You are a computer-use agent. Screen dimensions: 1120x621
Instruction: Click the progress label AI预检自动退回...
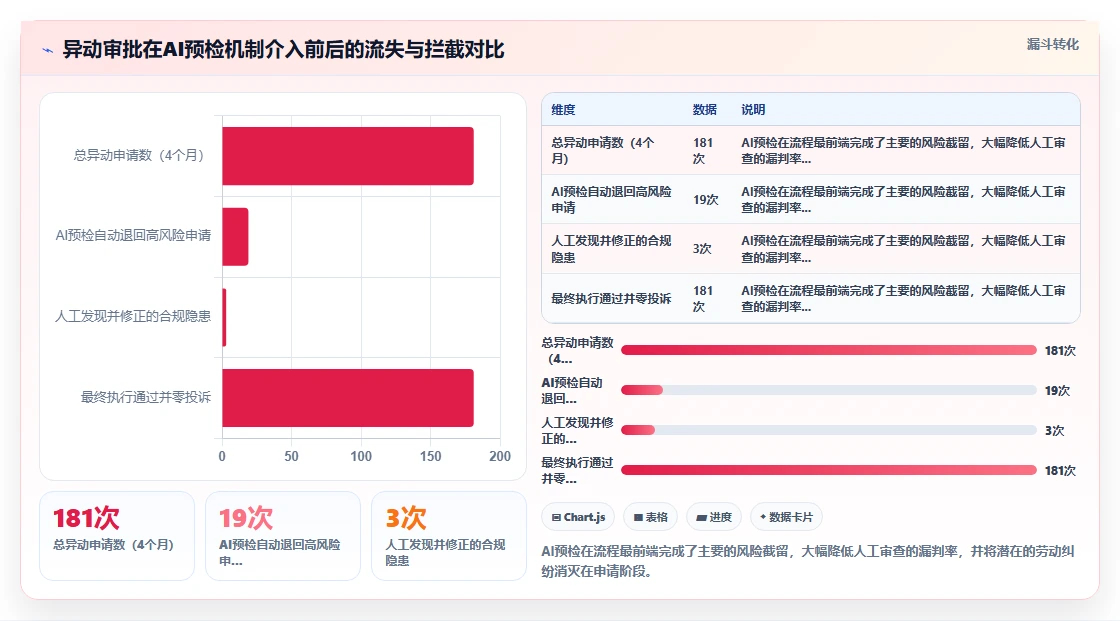click(572, 390)
